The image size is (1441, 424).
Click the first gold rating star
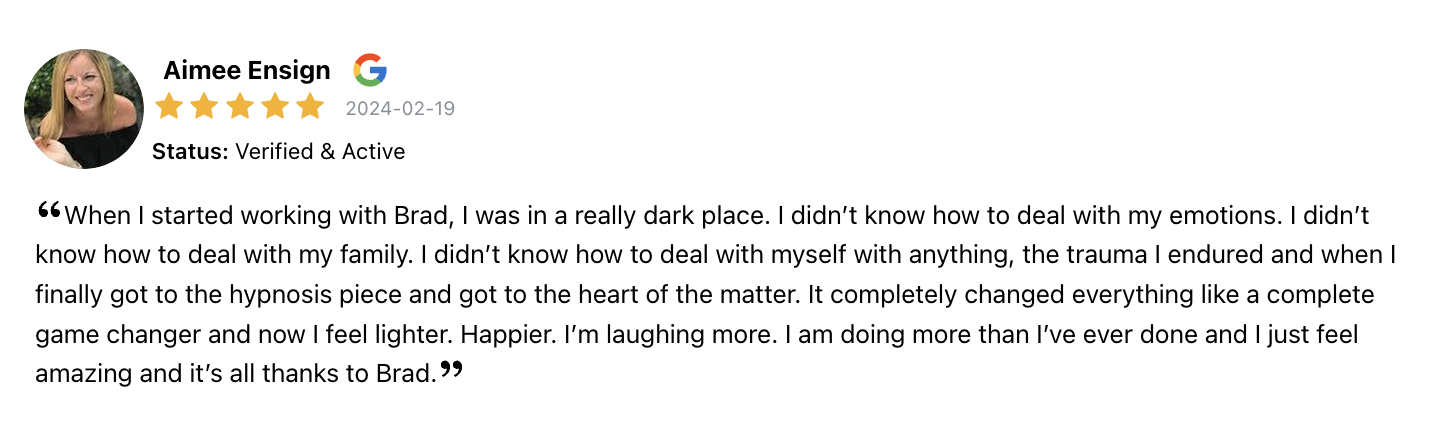pyautogui.click(x=170, y=106)
